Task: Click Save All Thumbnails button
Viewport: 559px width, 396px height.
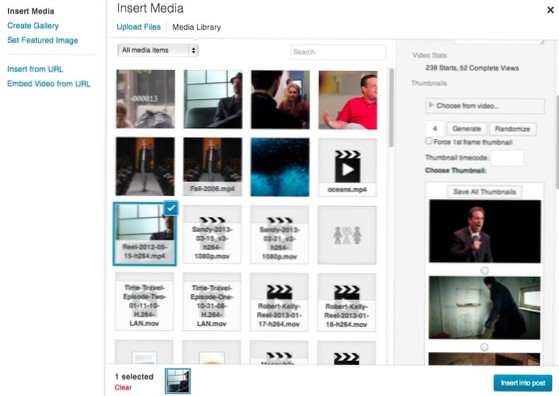Action: 484,192
